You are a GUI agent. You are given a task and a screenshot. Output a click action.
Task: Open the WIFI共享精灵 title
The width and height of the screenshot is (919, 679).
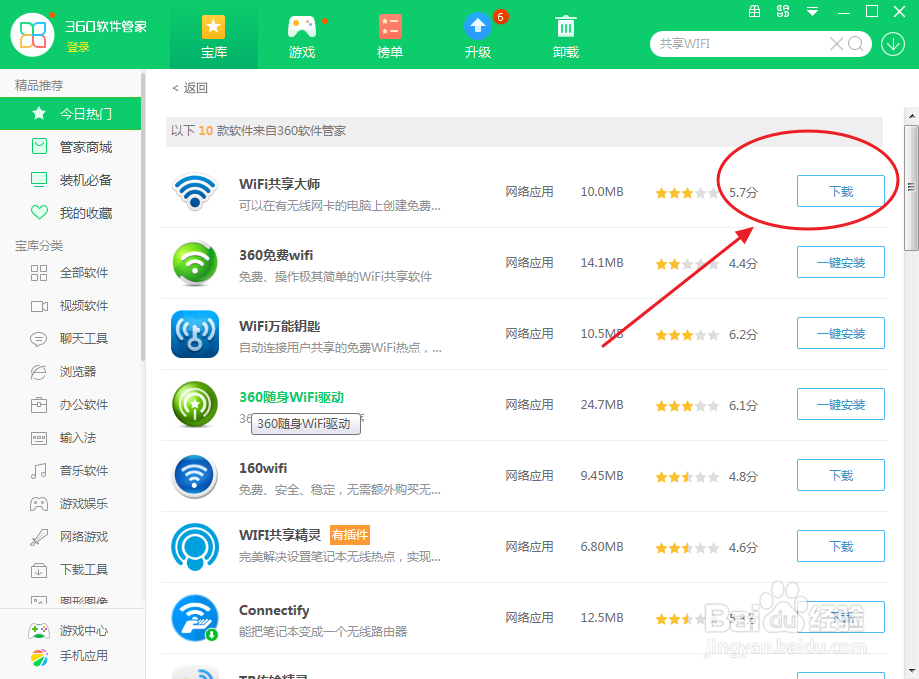tap(280, 535)
